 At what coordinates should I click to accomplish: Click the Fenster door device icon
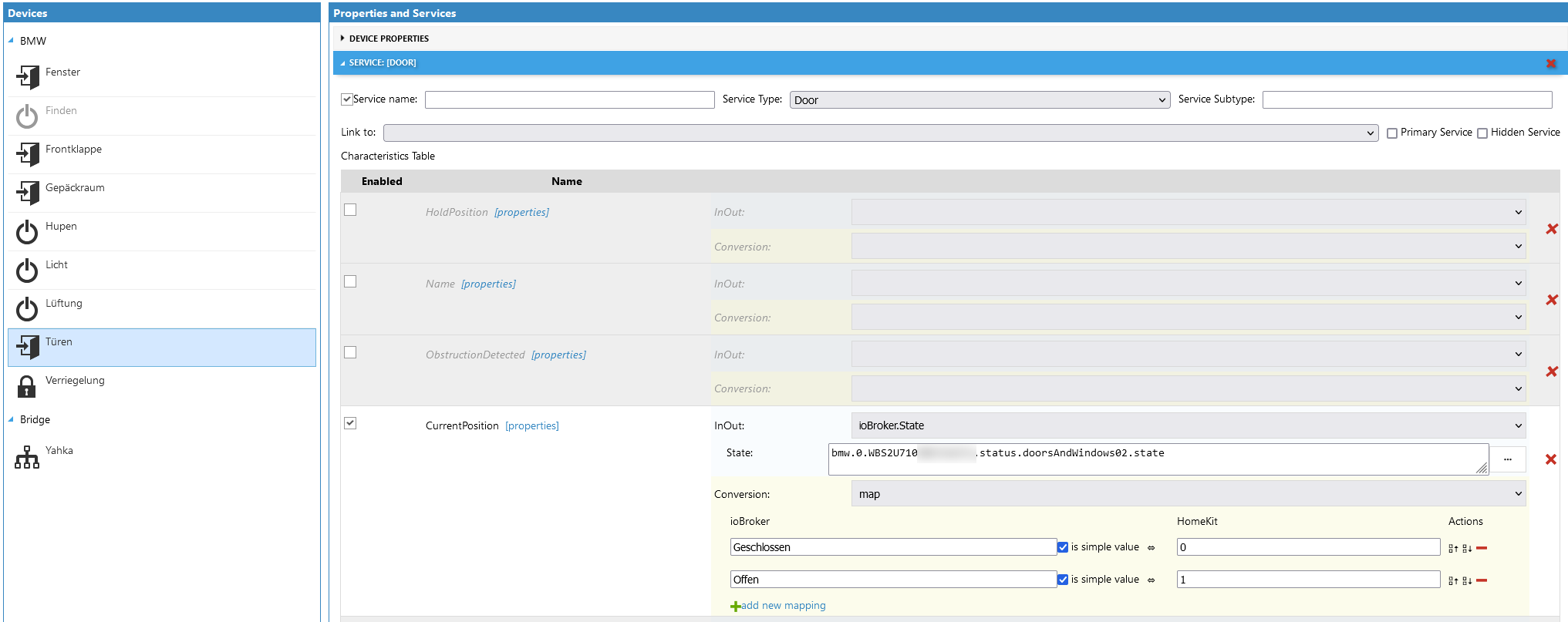[x=28, y=77]
